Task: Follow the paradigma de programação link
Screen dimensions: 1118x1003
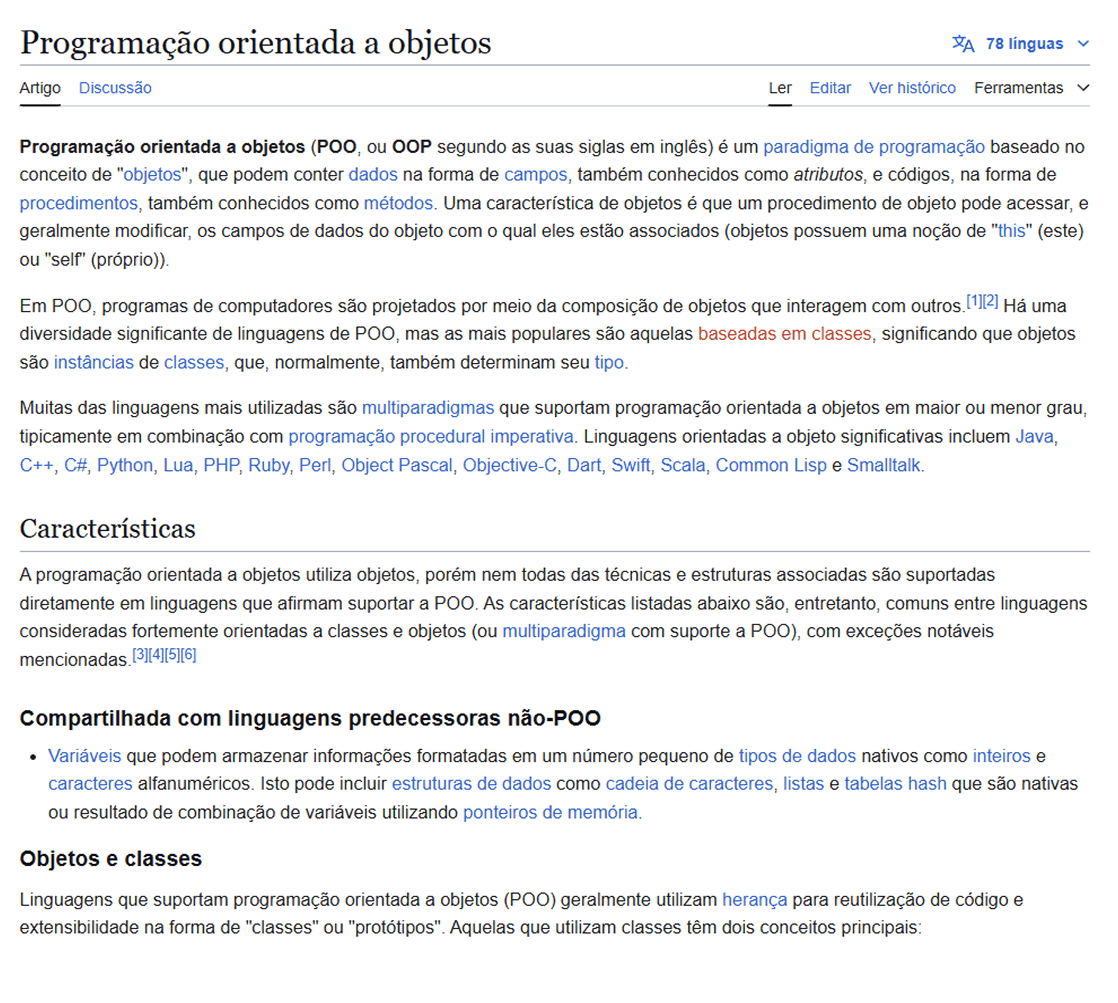Action: pos(873,146)
